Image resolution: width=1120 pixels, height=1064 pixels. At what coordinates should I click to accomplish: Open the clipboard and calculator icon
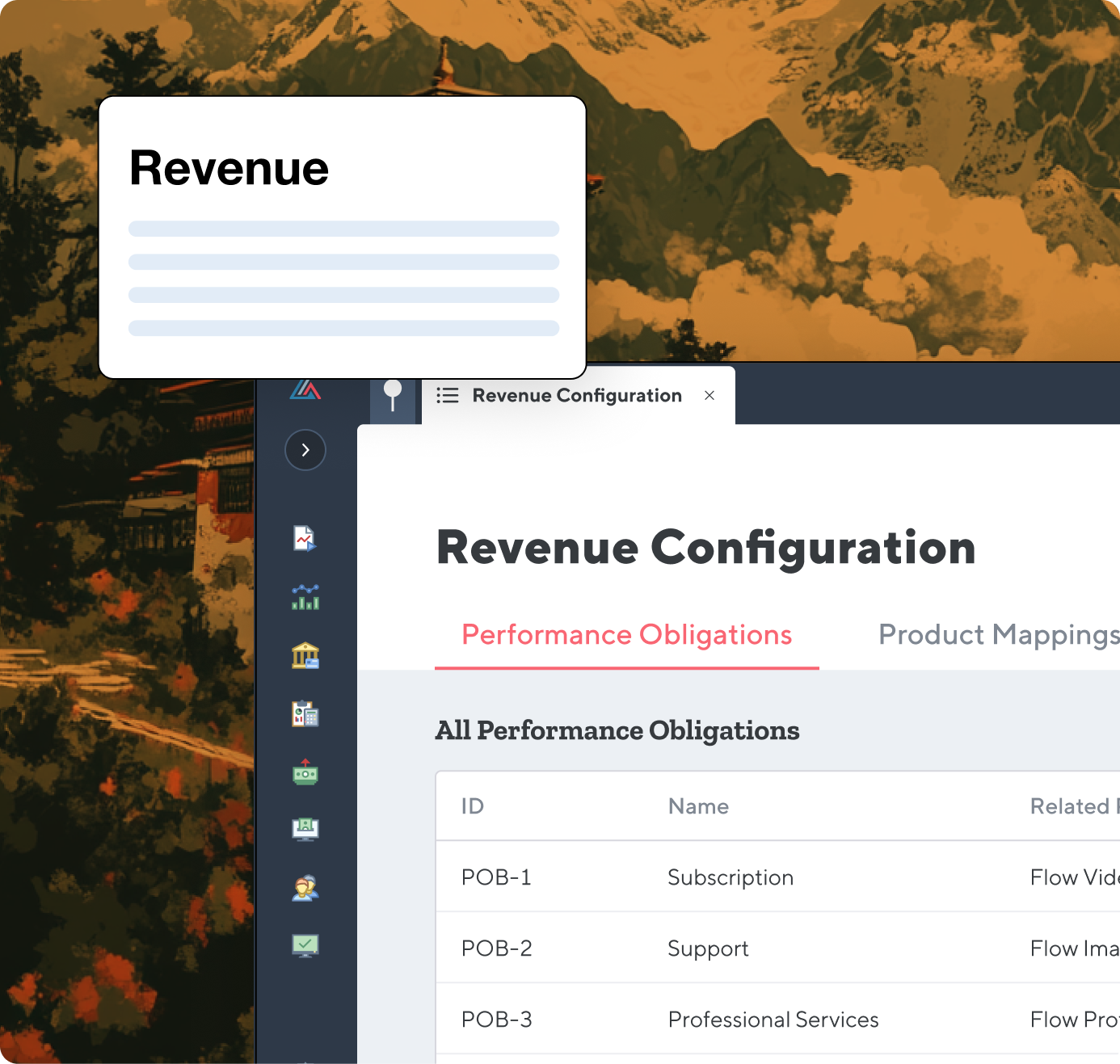(305, 713)
